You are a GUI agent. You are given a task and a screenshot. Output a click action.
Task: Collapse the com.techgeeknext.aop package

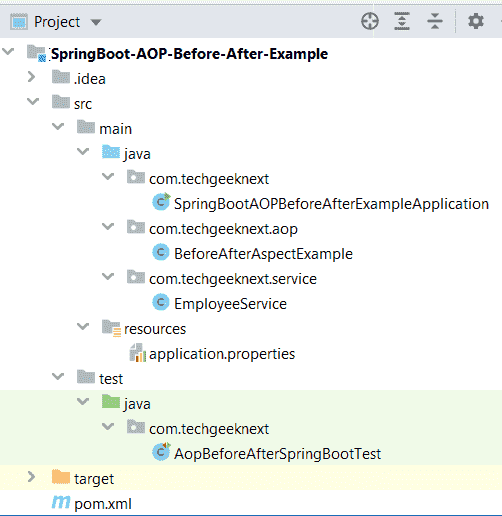pyautogui.click(x=108, y=227)
